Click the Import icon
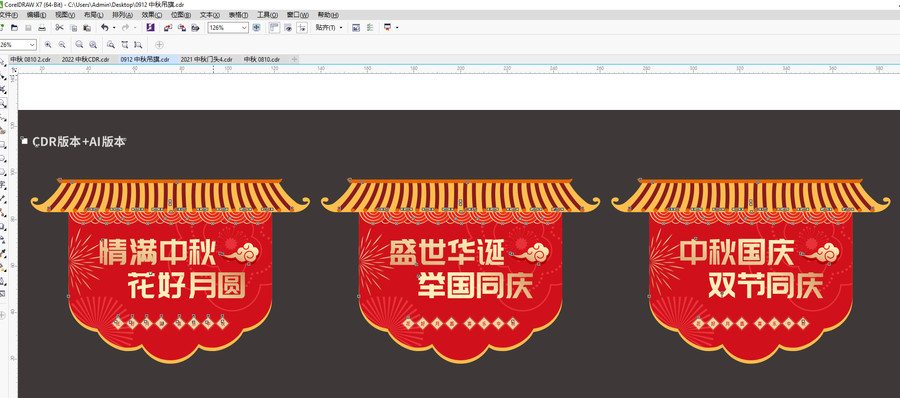The width and height of the screenshot is (900, 398). click(168, 28)
